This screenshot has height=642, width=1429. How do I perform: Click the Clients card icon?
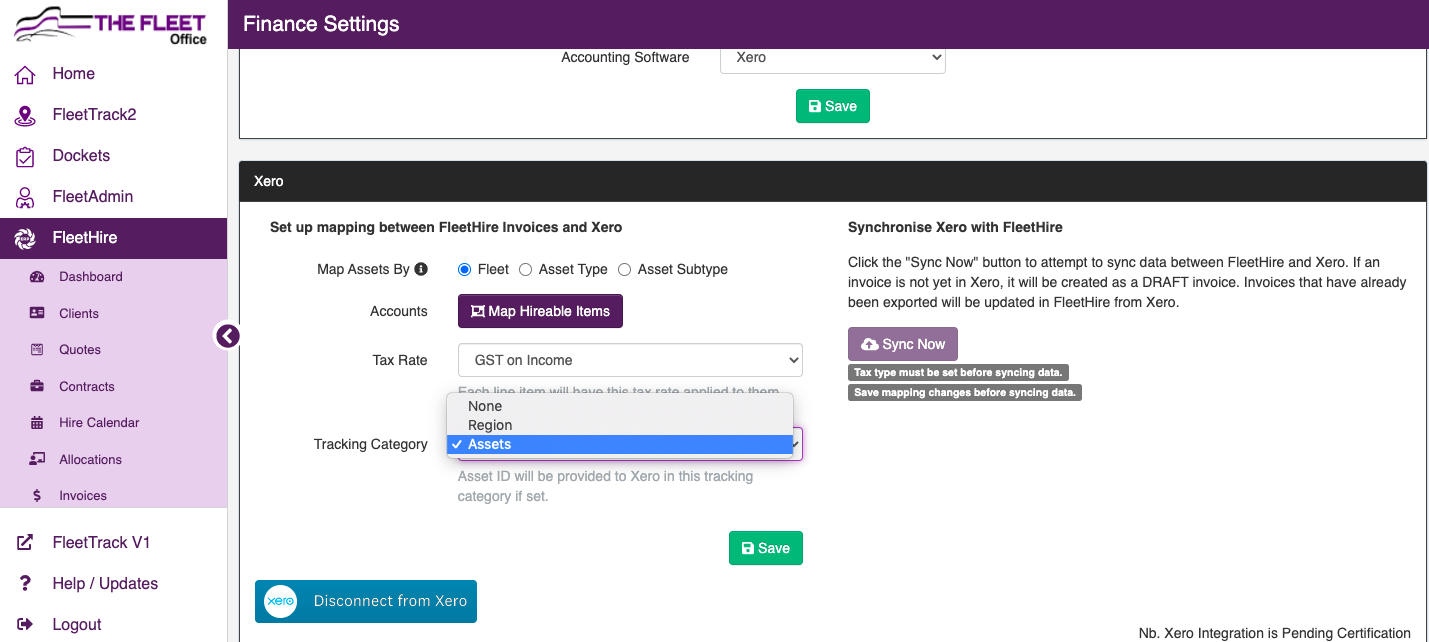(38, 313)
